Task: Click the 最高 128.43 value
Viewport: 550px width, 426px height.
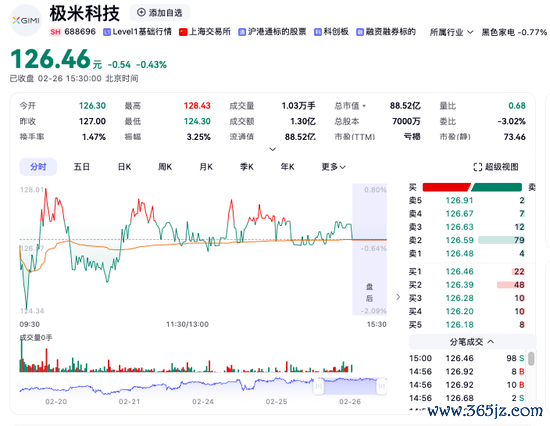Action: tap(197, 106)
